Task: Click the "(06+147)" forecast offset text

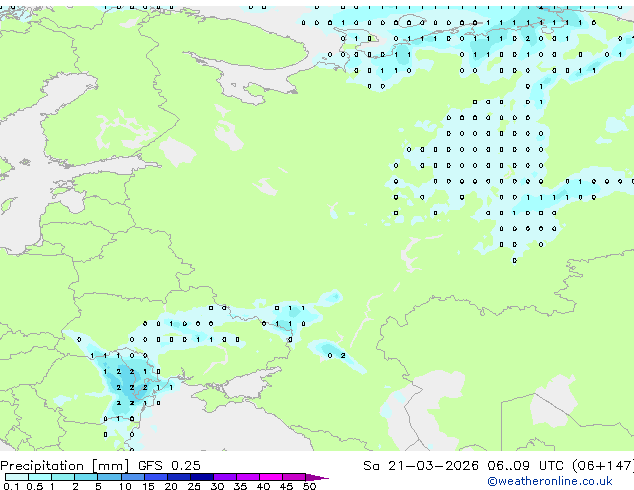Action: [603, 466]
